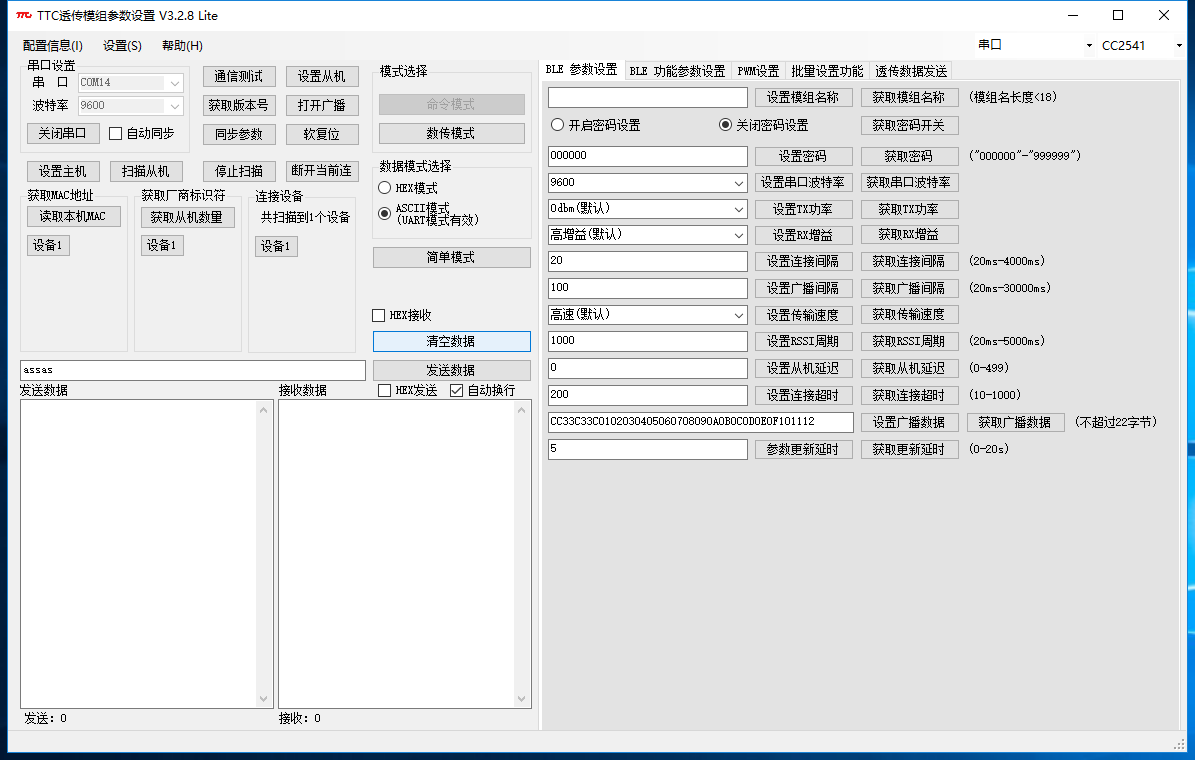Select the BLE 参数设置 tab
The height and width of the screenshot is (760, 1195).
click(581, 69)
